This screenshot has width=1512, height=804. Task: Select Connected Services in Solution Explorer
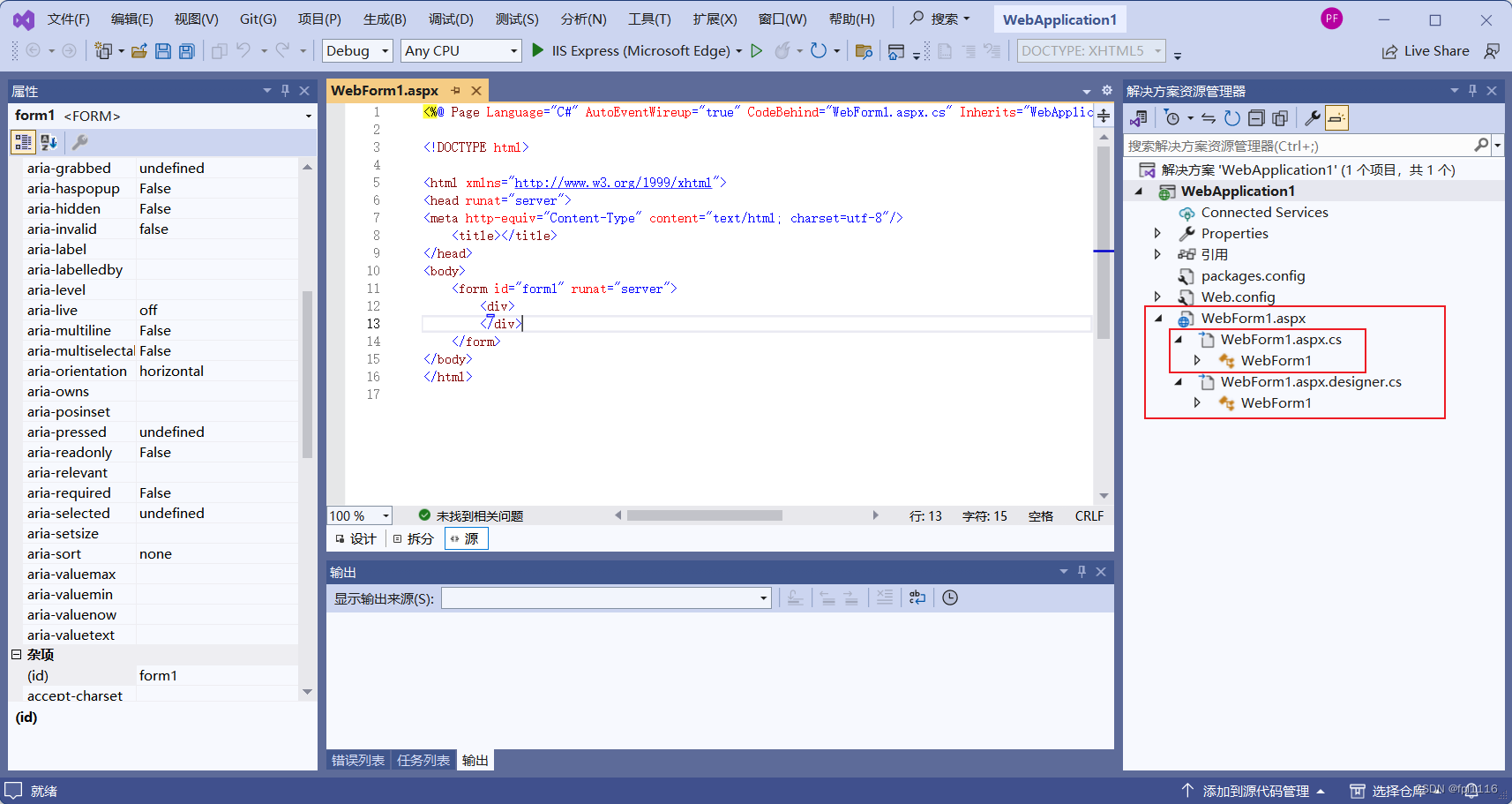tap(1264, 213)
